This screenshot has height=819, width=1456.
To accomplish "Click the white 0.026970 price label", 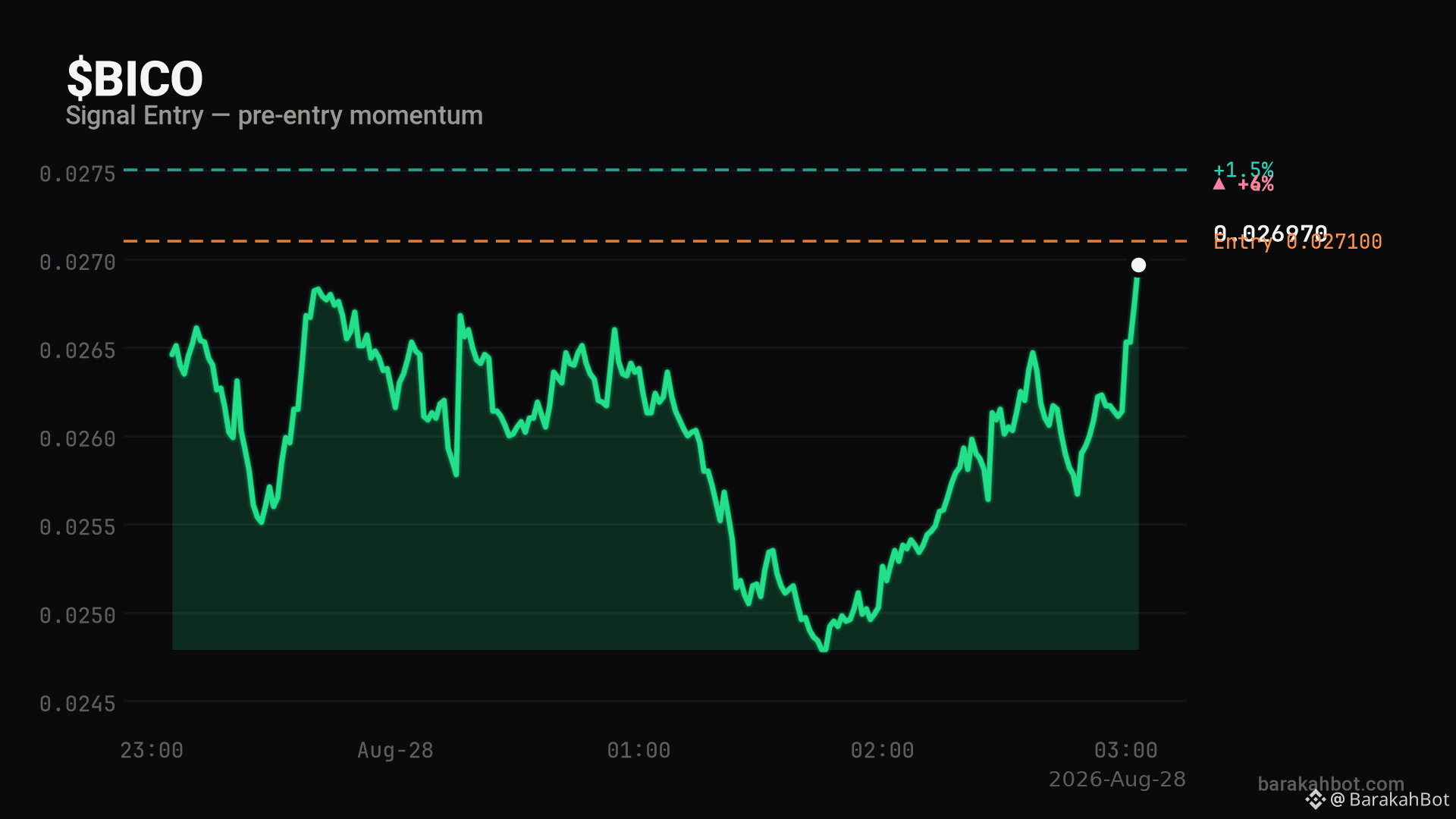I will pos(1270,233).
